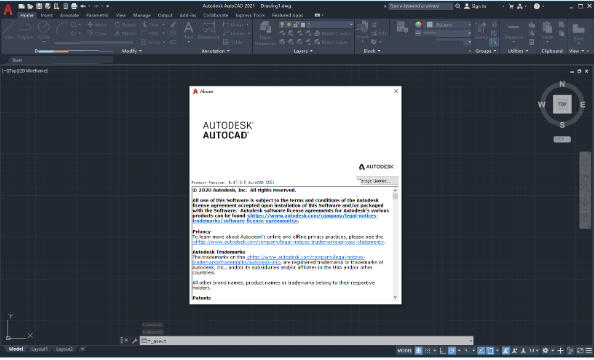Click the search magnifier icon in title bar
This screenshot has height=360, width=594.
click(458, 6)
